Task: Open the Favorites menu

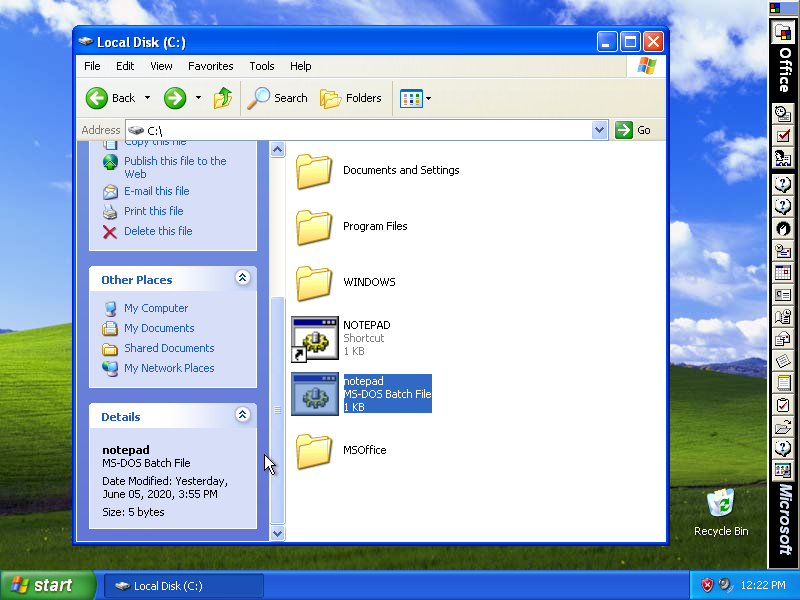Action: pos(211,66)
